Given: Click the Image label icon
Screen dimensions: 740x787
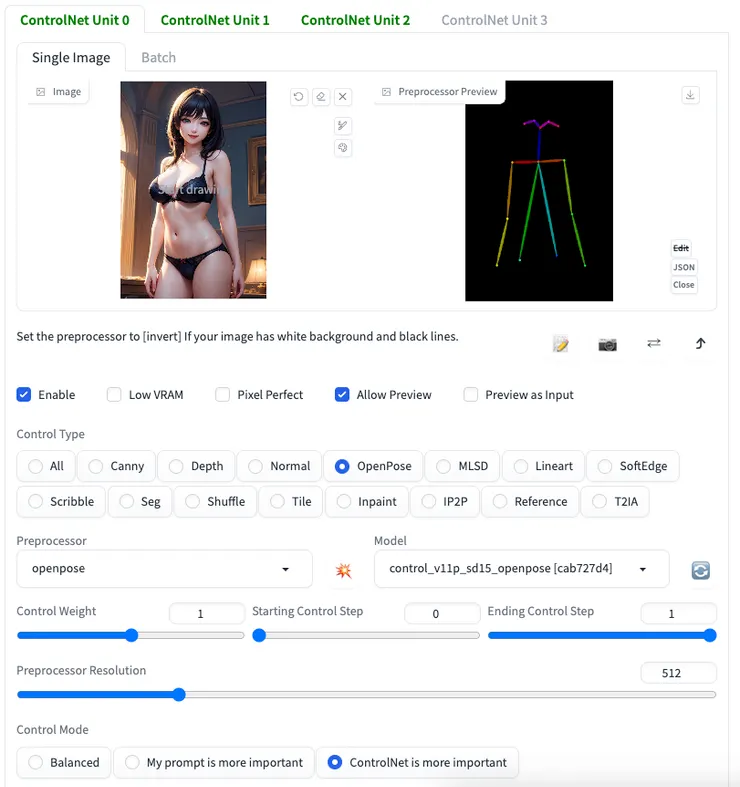Looking at the screenshot, I should [41, 92].
